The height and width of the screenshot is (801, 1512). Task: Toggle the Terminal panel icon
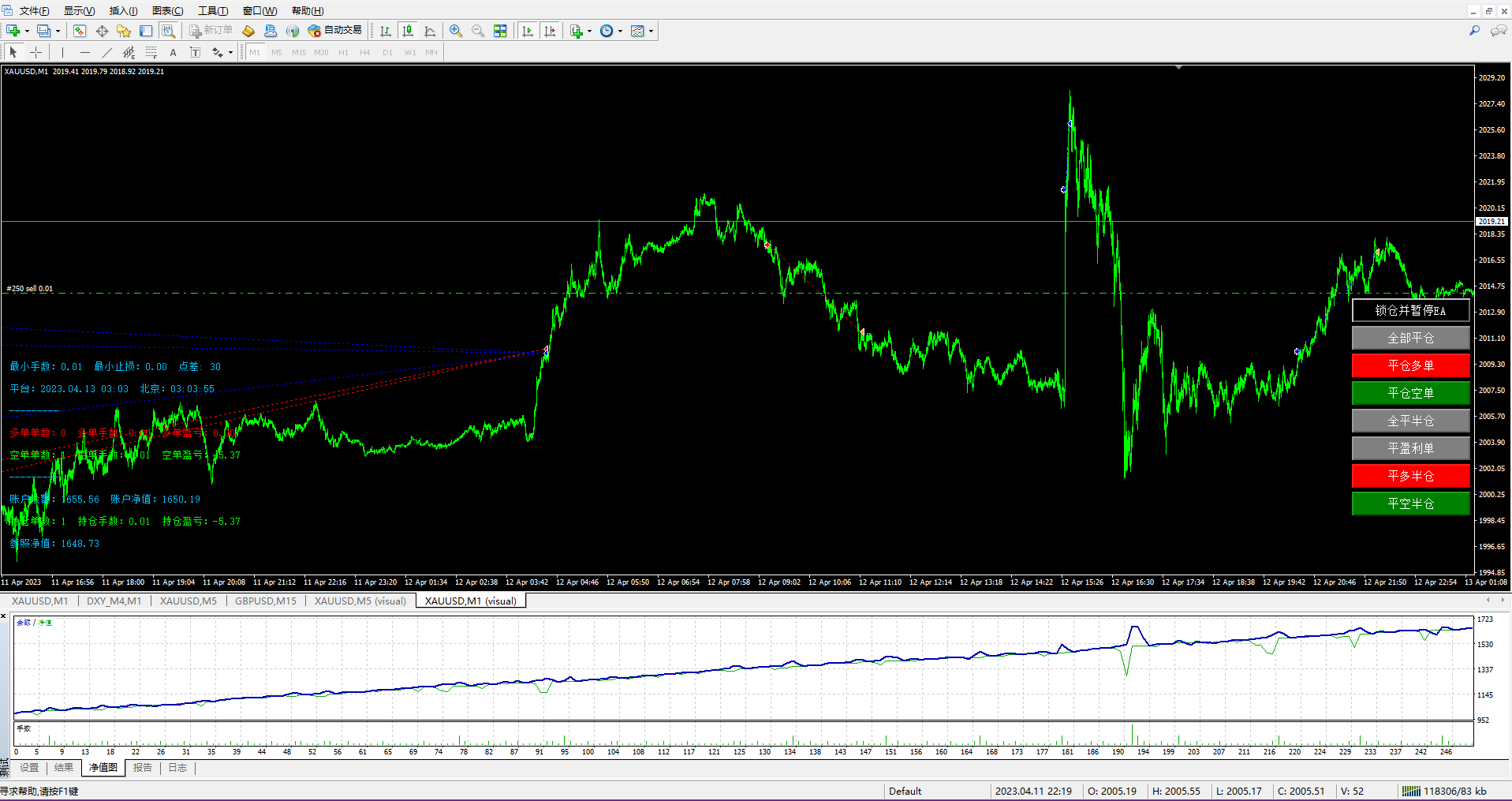[x=146, y=31]
